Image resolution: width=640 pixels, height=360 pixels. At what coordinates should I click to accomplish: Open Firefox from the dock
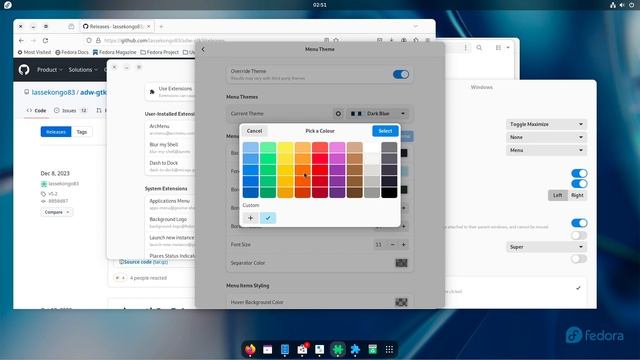(250, 349)
